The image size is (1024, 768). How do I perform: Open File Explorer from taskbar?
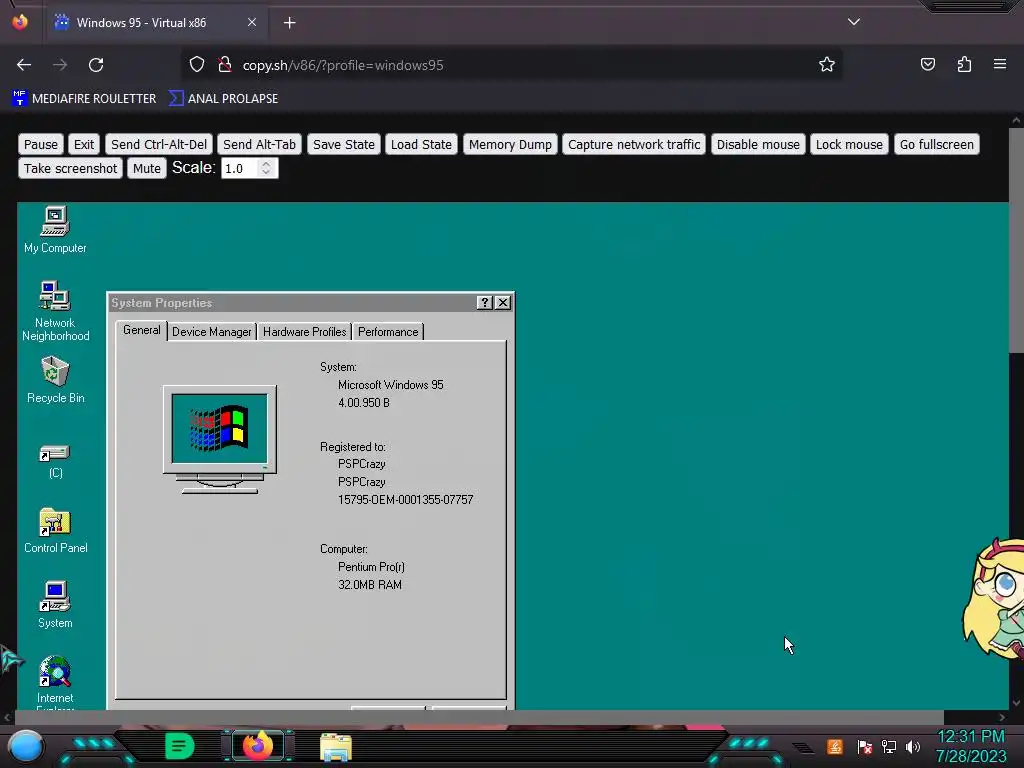pyautogui.click(x=336, y=746)
